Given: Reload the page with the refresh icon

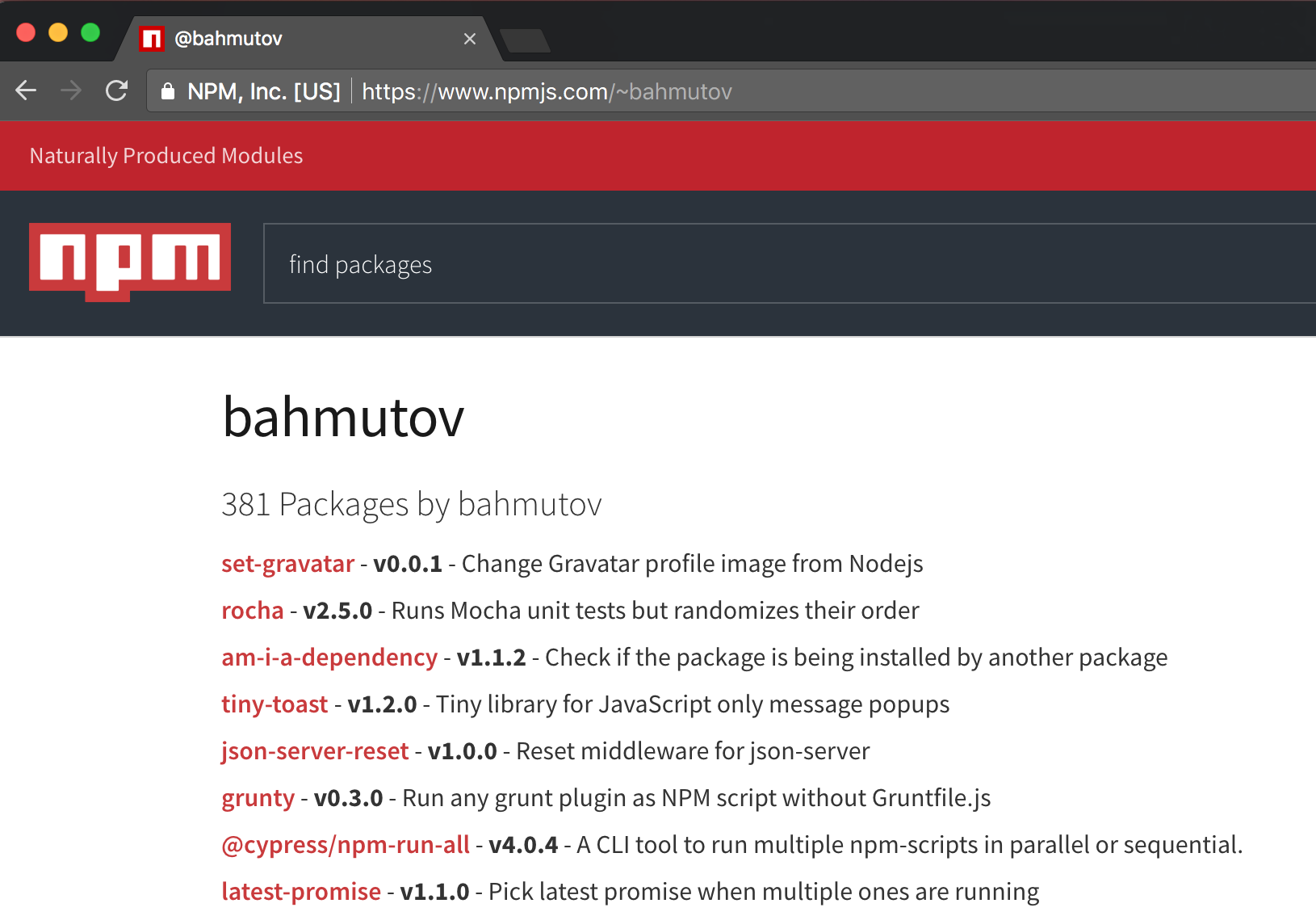Looking at the screenshot, I should (x=117, y=90).
